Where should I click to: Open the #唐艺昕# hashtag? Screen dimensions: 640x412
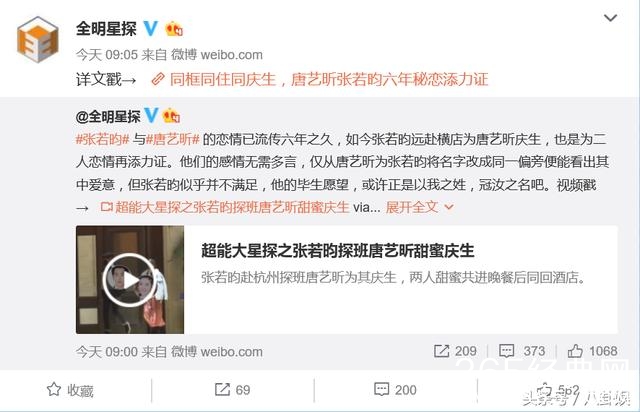click(173, 140)
